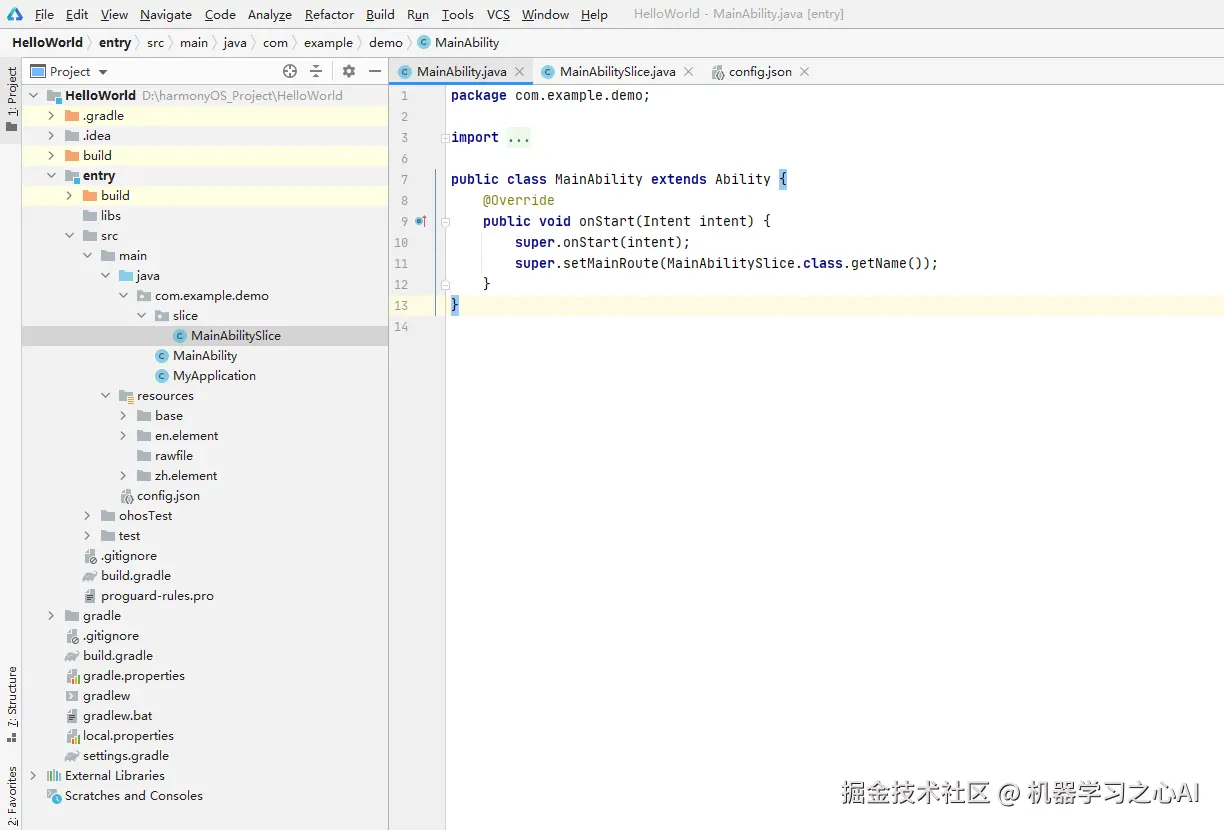Expand the en.element folder
1224x830 pixels.
(x=123, y=436)
